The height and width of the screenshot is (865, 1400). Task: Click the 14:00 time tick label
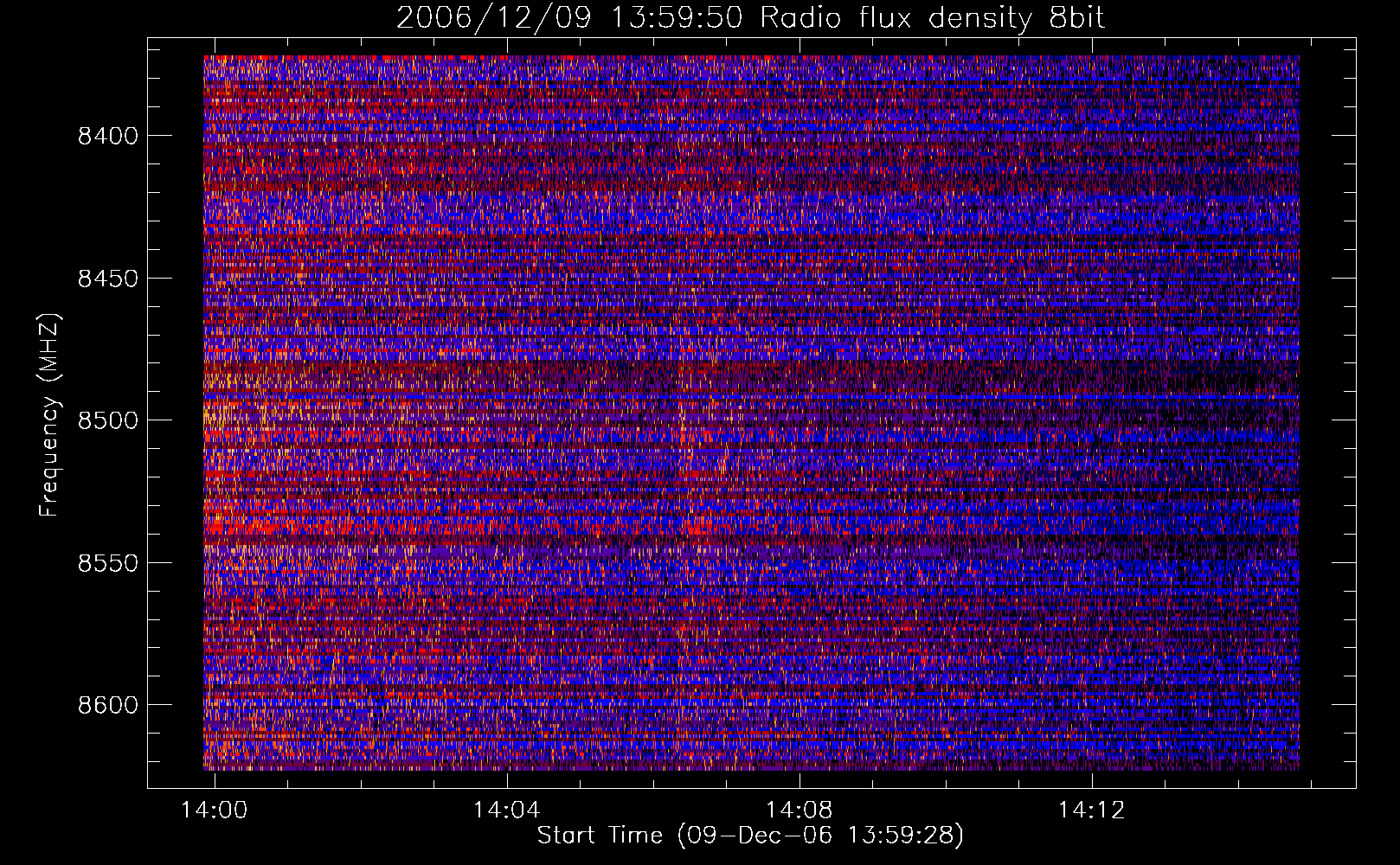tap(214, 810)
